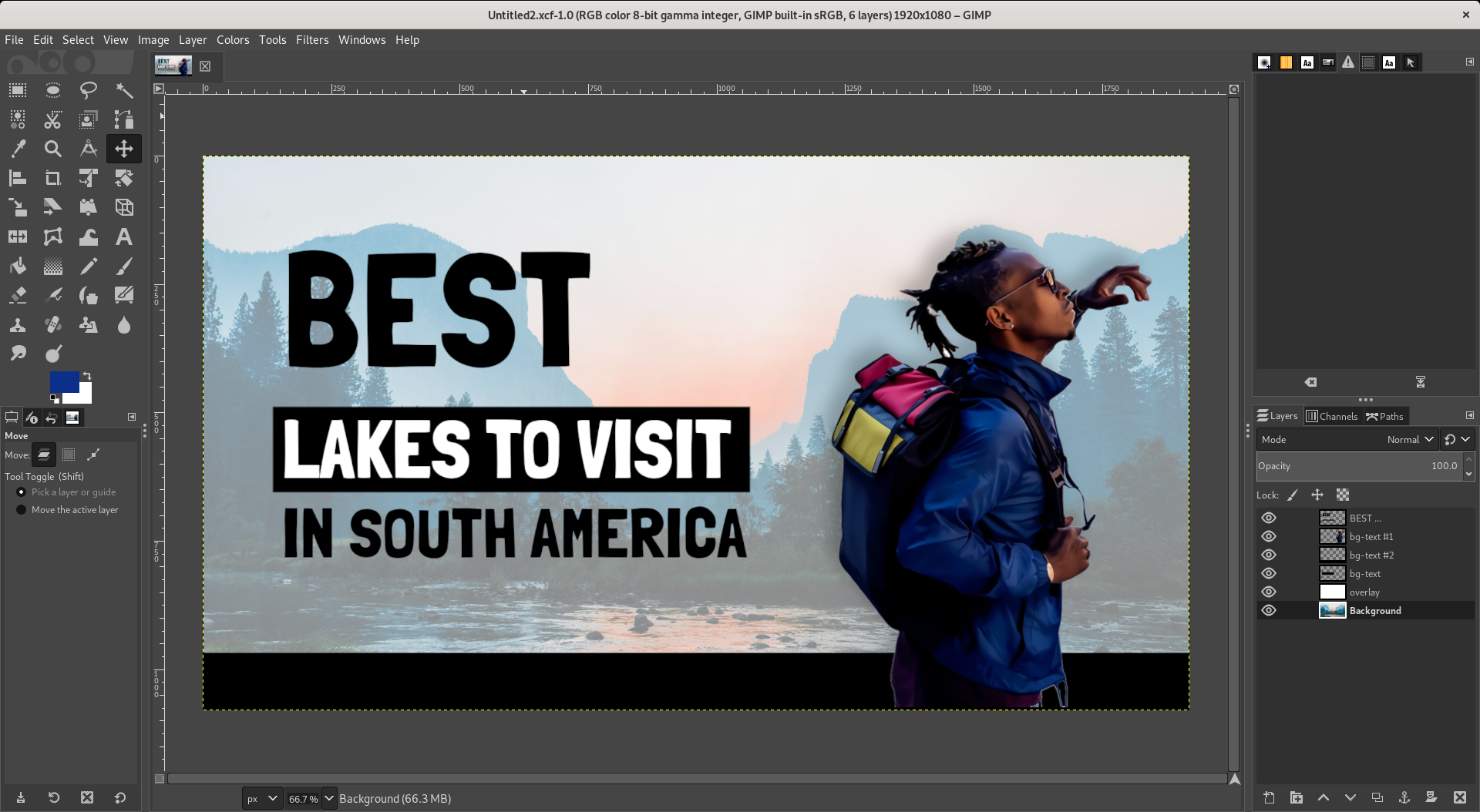The width and height of the screenshot is (1480, 812).
Task: Open the Filters menu
Action: tap(312, 40)
